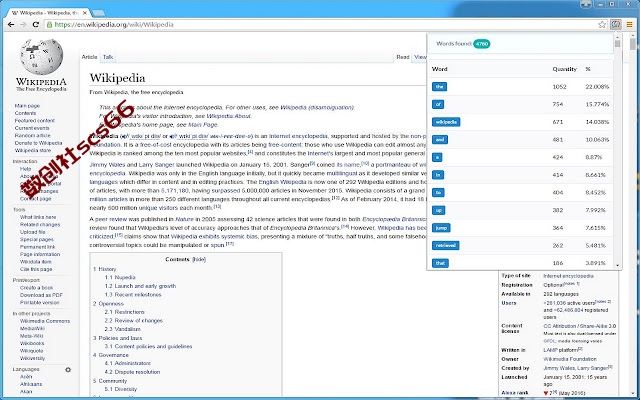Click the browser back arrow
Viewport: 640px width, 400px height.
coord(11,24)
